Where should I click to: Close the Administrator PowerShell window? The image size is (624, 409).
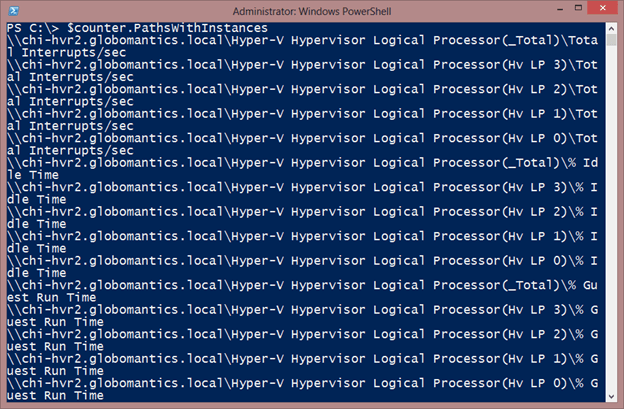(603, 8)
